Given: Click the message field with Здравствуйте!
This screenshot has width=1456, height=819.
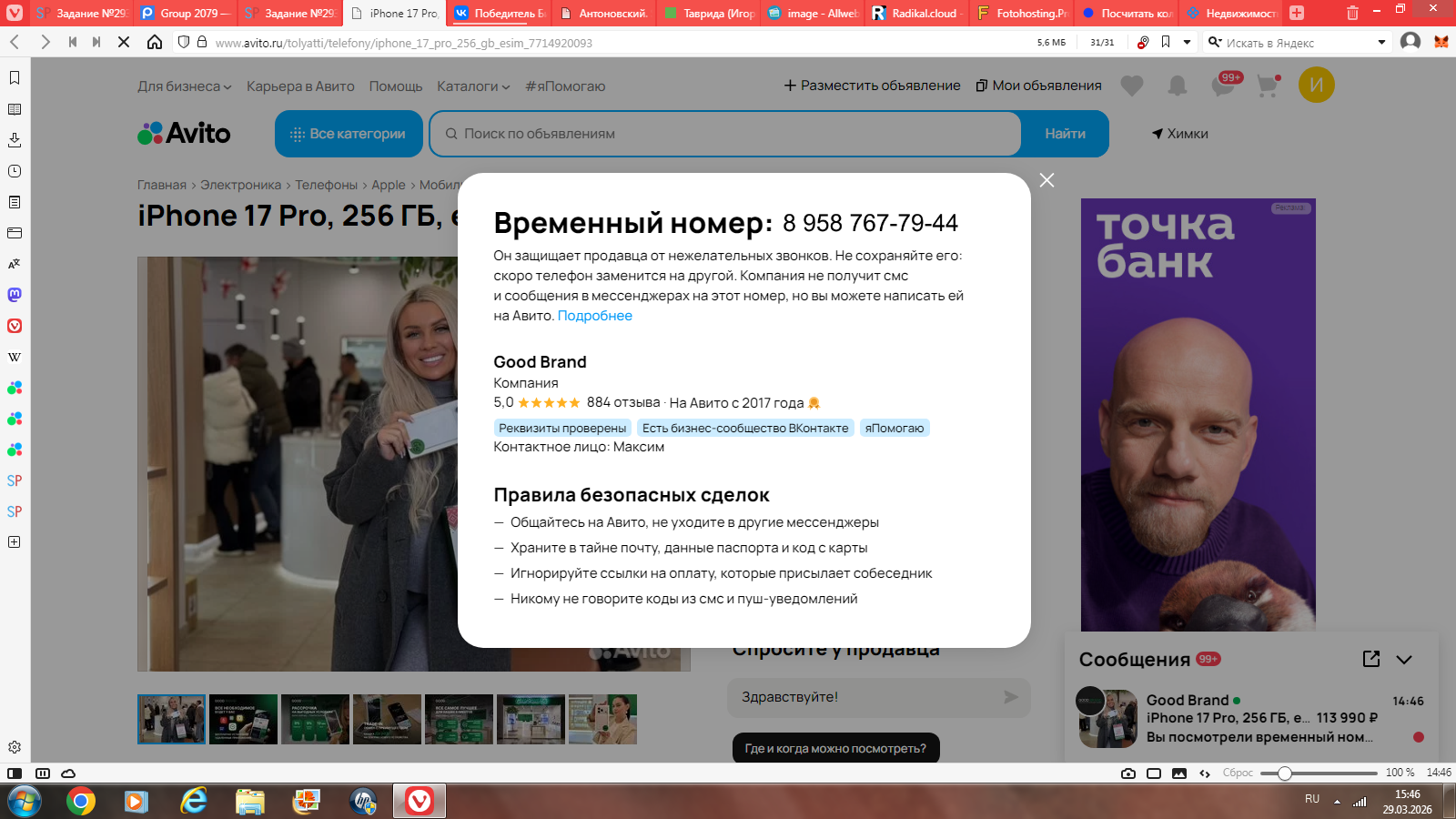Looking at the screenshot, I should [879, 697].
